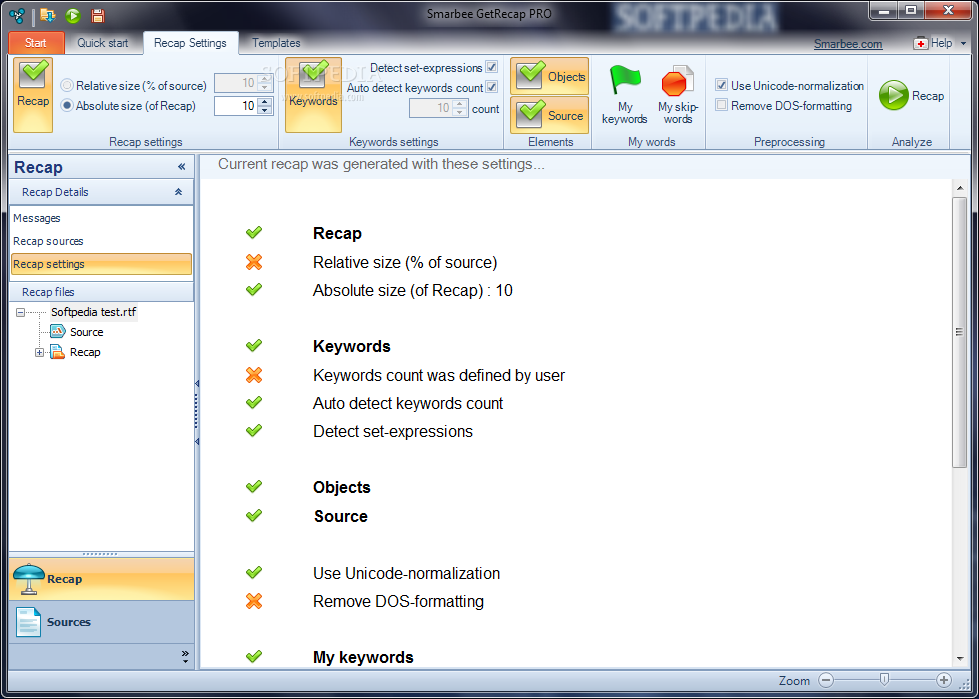Select the Recap Settings tab
Image resolution: width=979 pixels, height=699 pixels.
tap(190, 43)
